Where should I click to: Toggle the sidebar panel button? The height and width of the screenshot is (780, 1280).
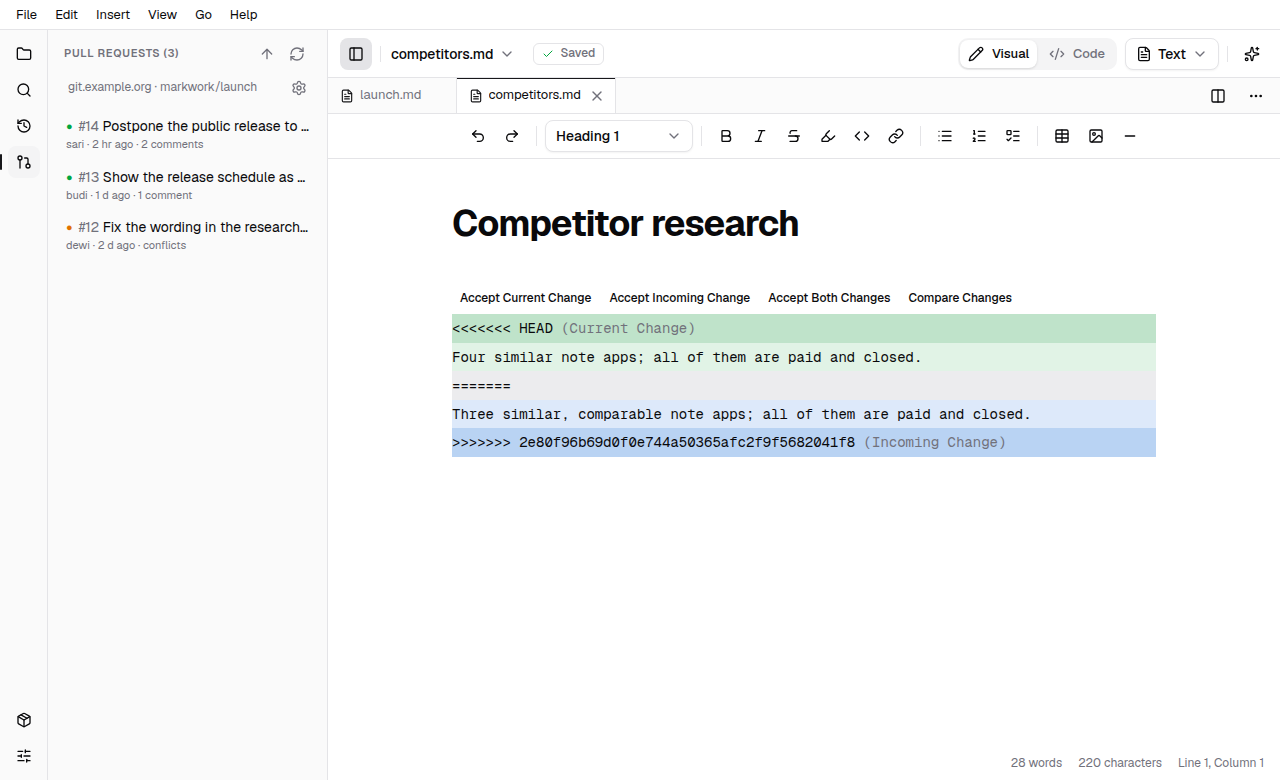pyautogui.click(x=356, y=54)
